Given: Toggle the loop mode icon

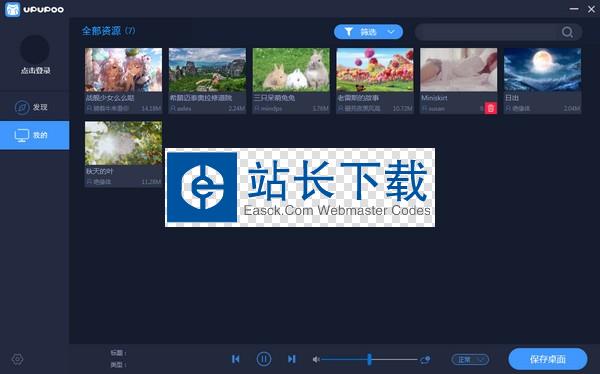Looking at the screenshot, I should pos(425,359).
